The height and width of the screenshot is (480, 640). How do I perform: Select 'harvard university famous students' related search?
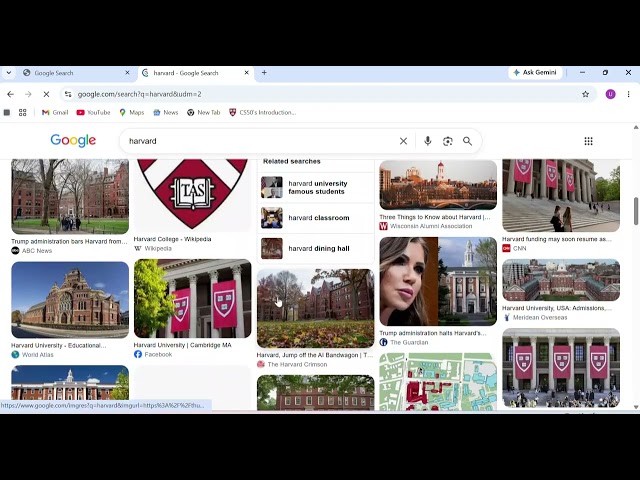click(x=316, y=187)
